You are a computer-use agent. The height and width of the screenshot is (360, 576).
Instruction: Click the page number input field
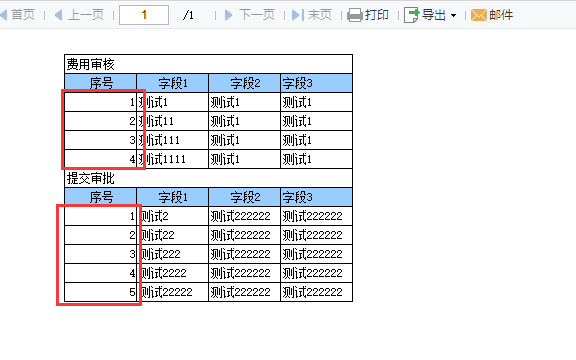pos(144,15)
